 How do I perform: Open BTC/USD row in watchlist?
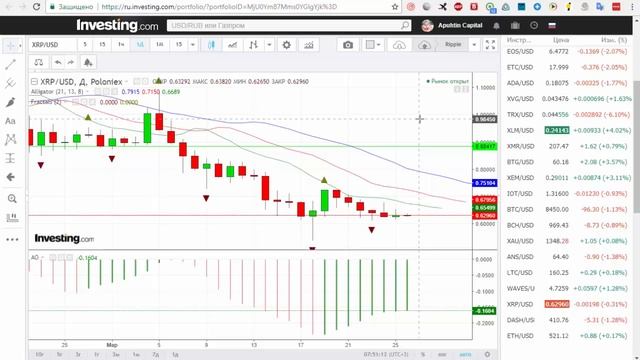coord(567,209)
